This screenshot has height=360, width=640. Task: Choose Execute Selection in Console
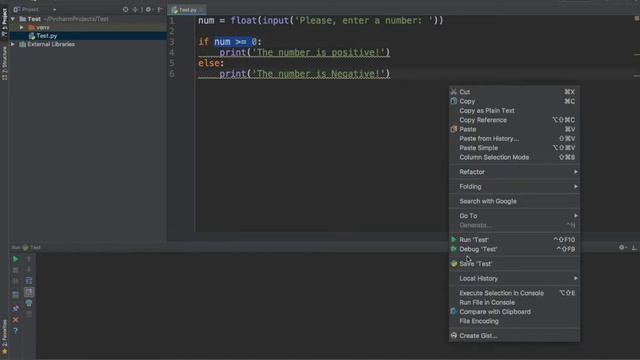pyautogui.click(x=514, y=293)
